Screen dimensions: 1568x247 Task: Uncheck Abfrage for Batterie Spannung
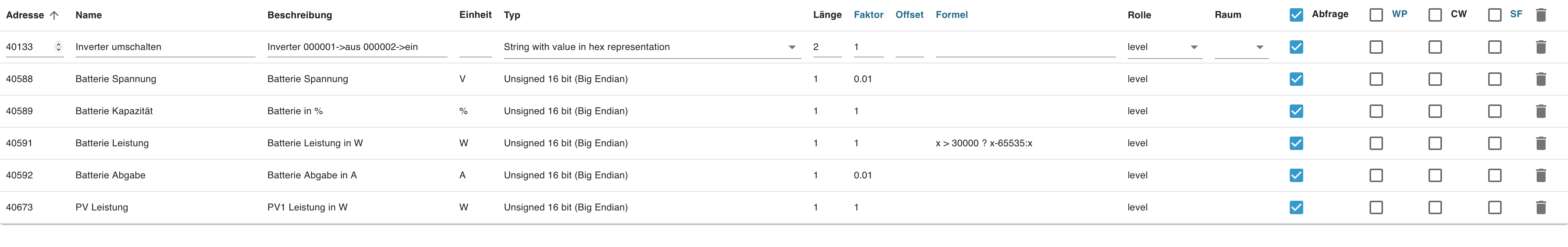click(x=1296, y=79)
